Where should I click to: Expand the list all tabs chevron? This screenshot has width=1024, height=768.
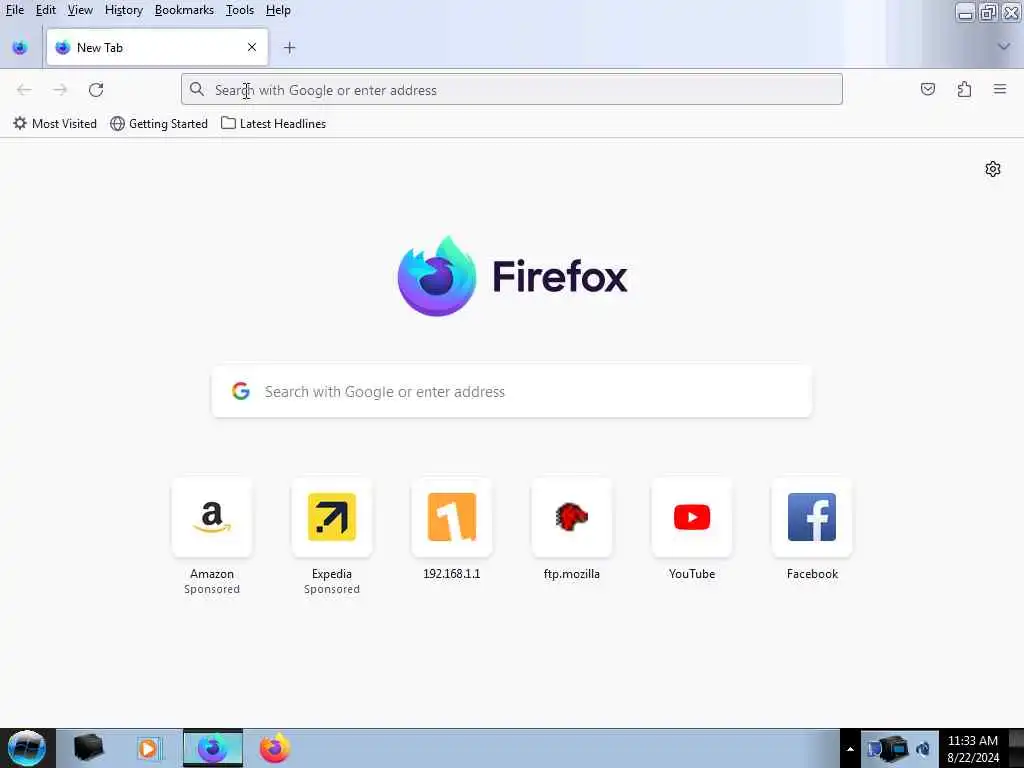pos(1004,46)
